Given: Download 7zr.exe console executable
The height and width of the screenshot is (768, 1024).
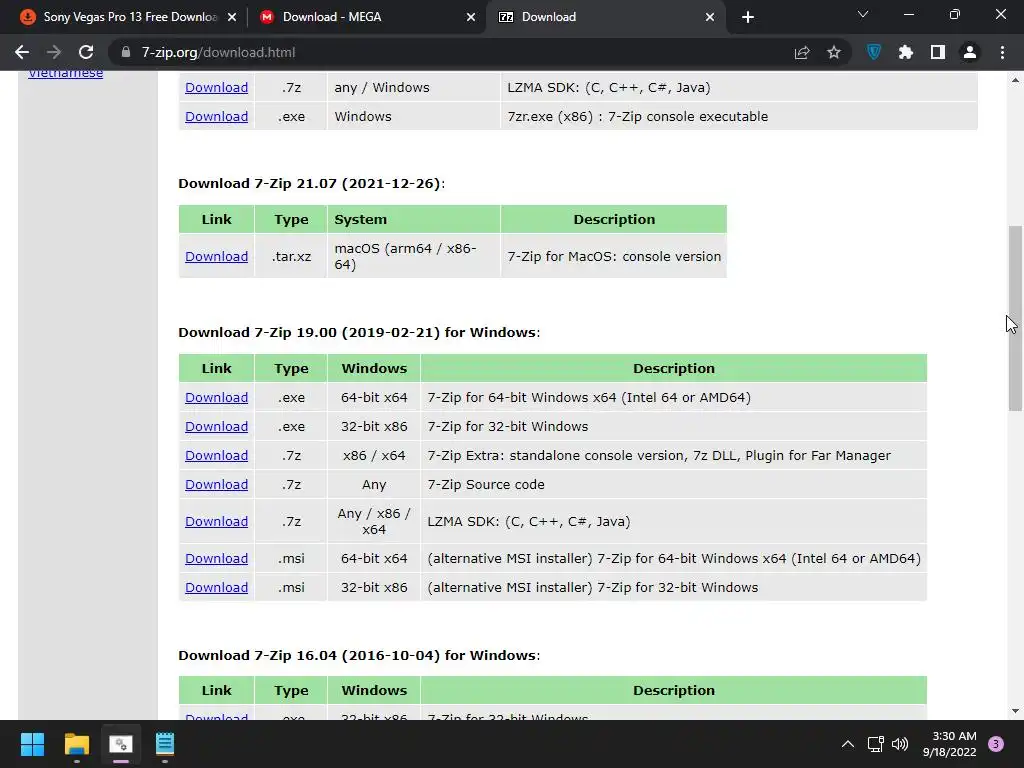Looking at the screenshot, I should pyautogui.click(x=216, y=116).
